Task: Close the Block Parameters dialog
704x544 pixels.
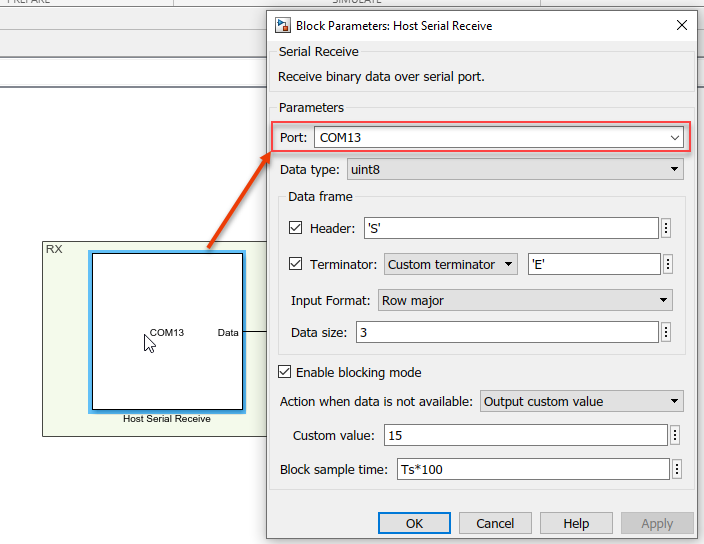Action: click(682, 25)
